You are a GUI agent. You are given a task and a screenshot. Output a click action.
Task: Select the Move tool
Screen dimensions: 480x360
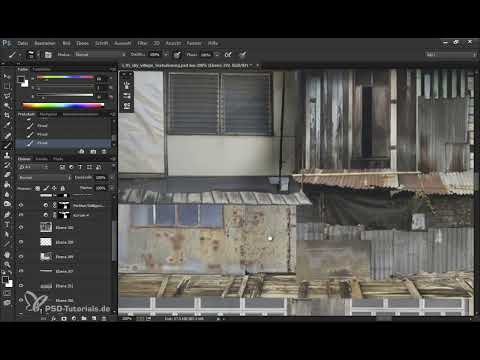(7, 77)
